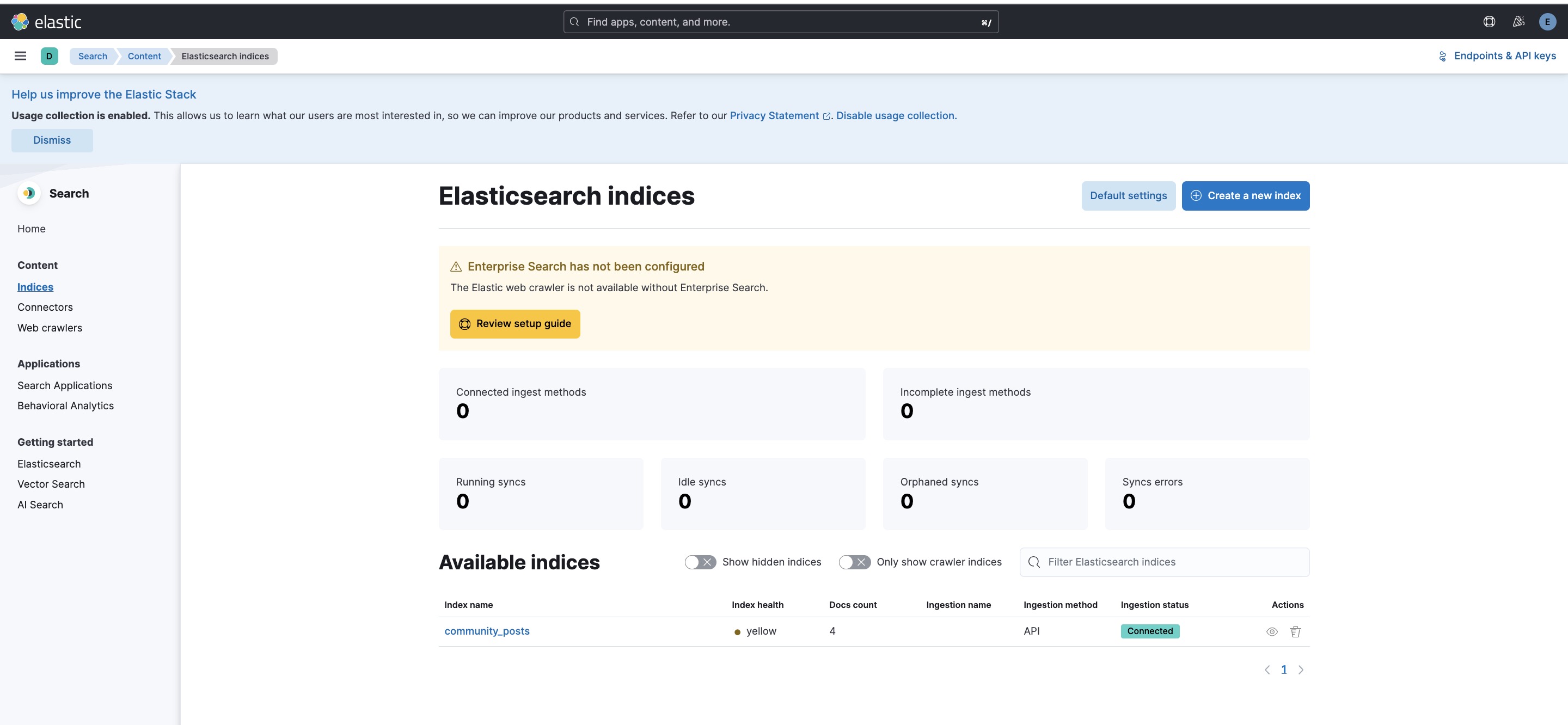
Task: Click the API ingestion method cell
Action: pyautogui.click(x=1031, y=631)
